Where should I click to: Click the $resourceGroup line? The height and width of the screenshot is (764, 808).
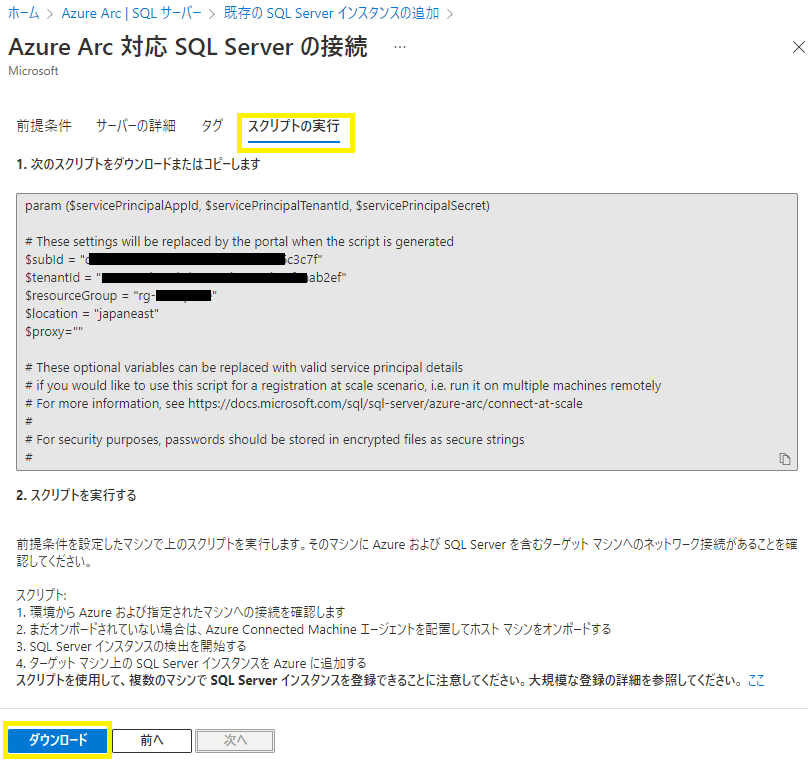click(121, 296)
